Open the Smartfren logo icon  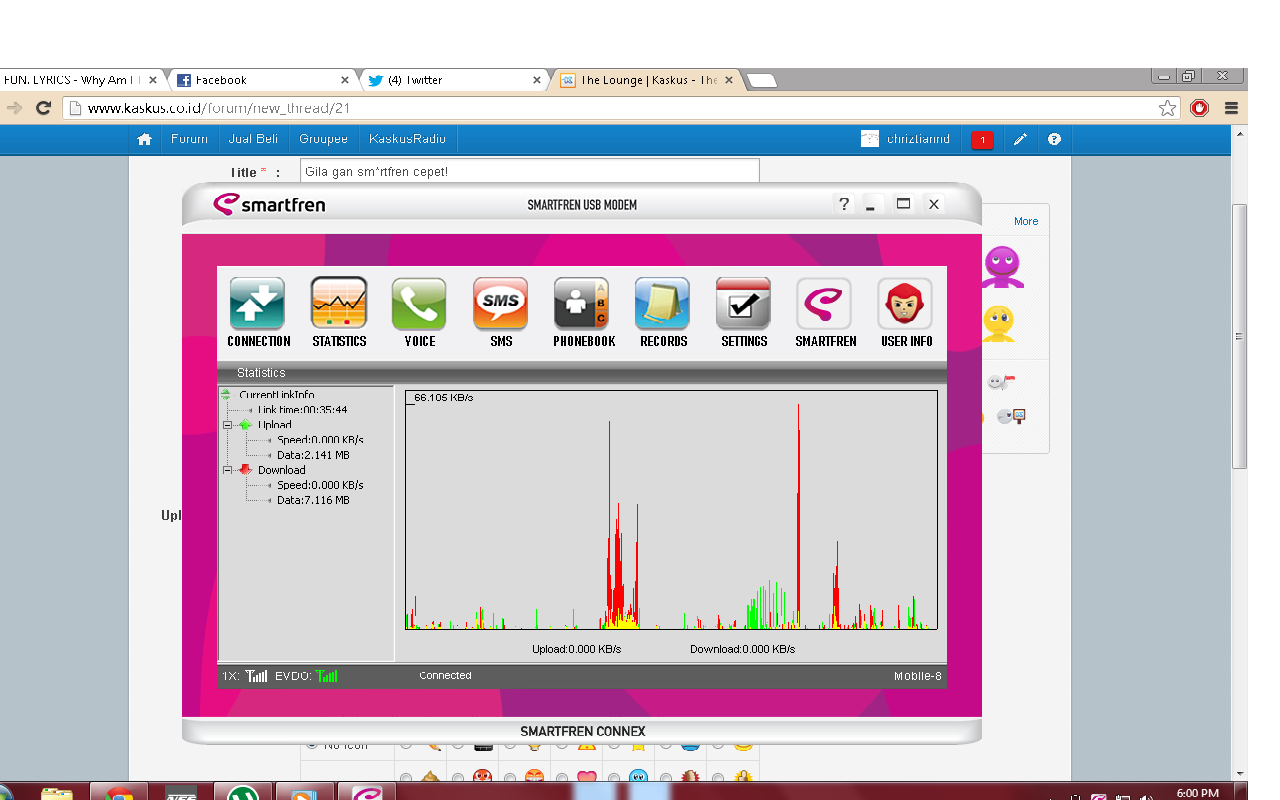point(825,304)
